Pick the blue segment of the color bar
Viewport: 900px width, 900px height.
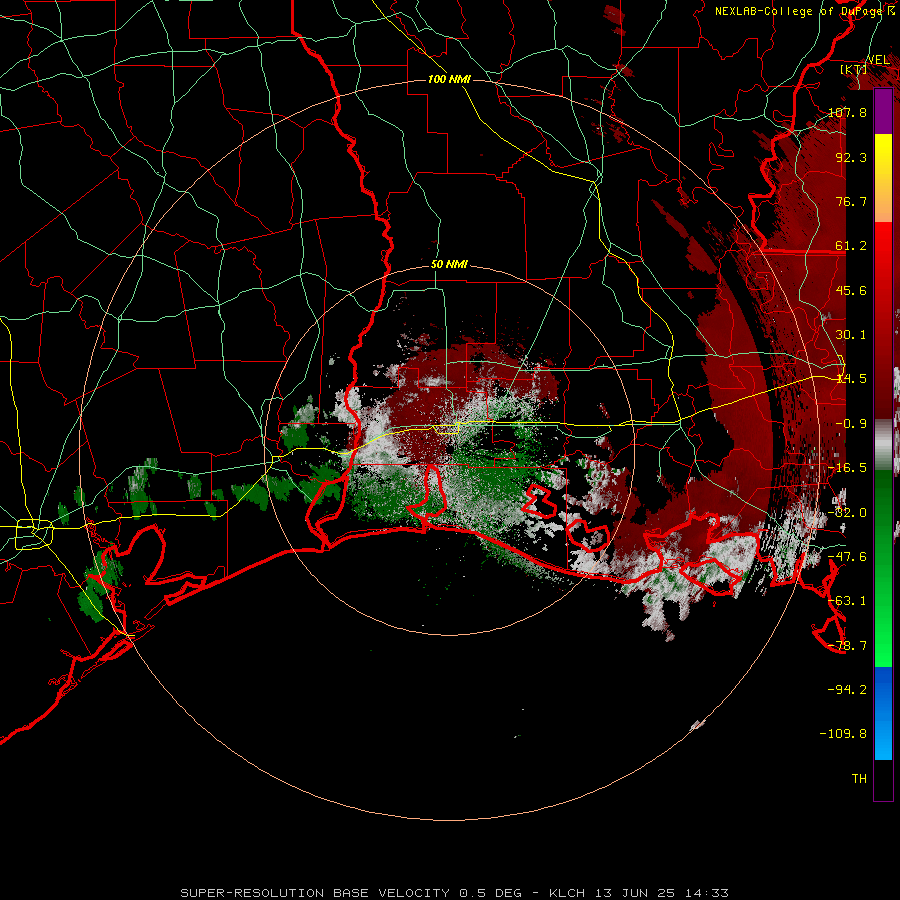point(883,713)
